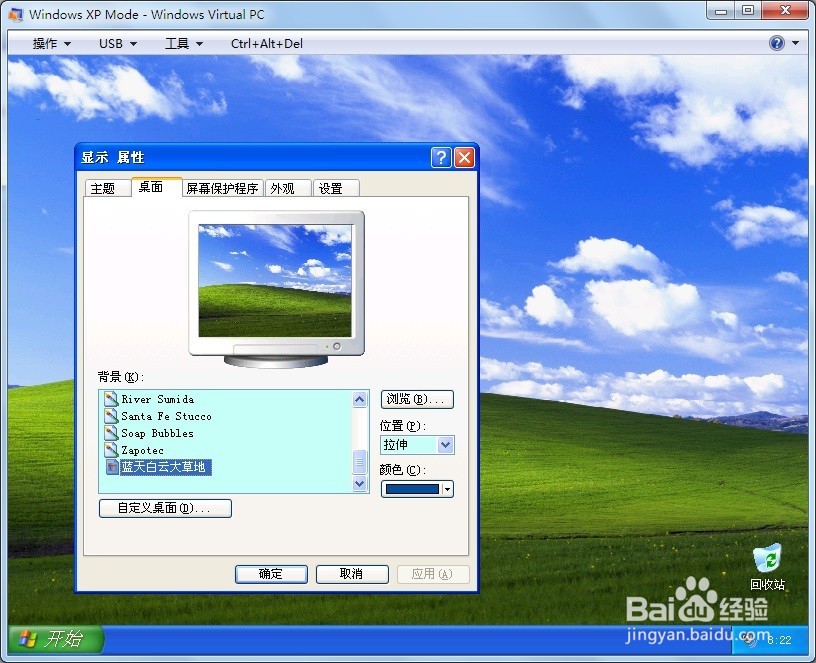The height and width of the screenshot is (663, 816).
Task: Open the 操作 menu in Virtual PC
Action: 51,44
